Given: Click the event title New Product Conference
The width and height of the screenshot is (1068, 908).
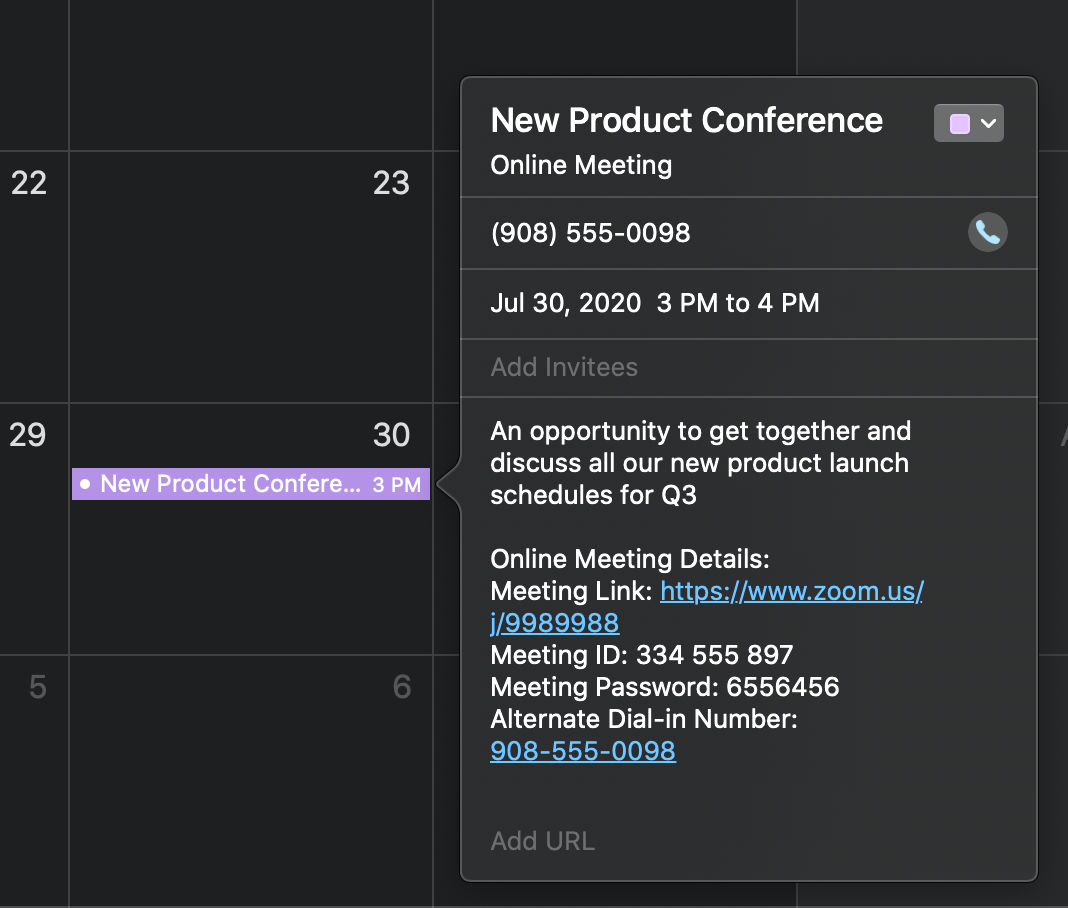Looking at the screenshot, I should coord(687,121).
